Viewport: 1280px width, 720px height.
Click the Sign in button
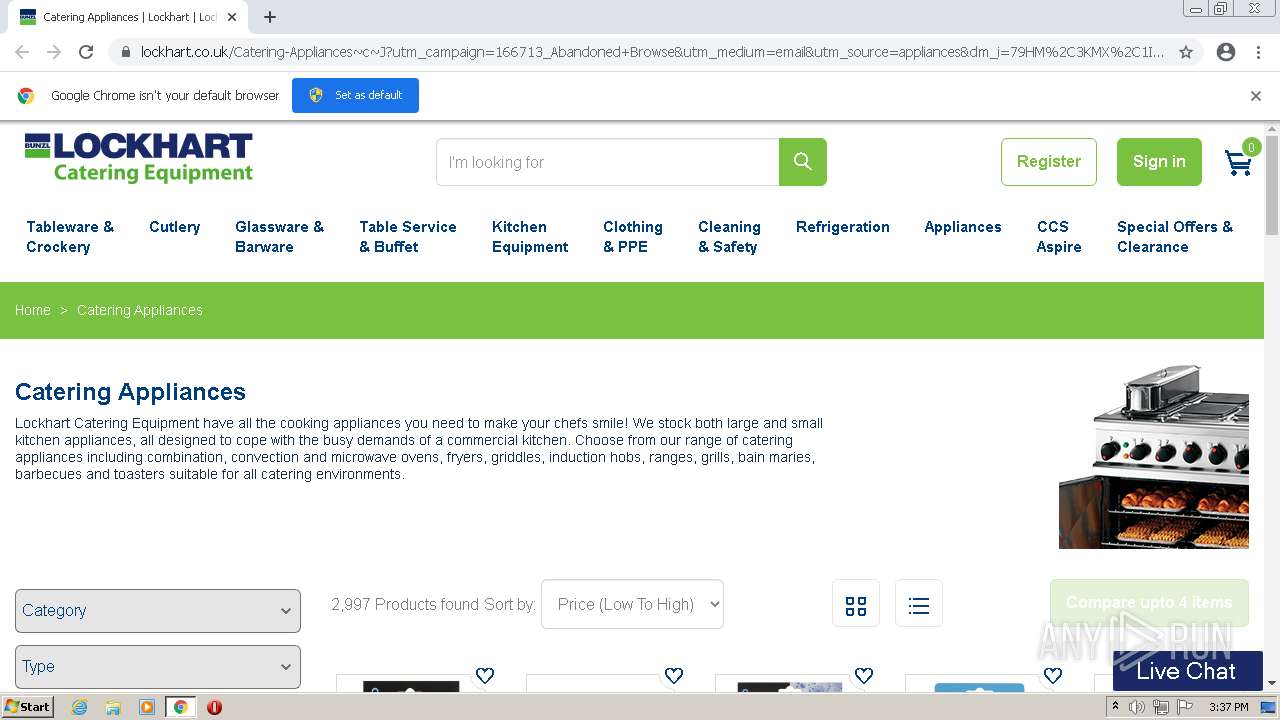(x=1159, y=162)
